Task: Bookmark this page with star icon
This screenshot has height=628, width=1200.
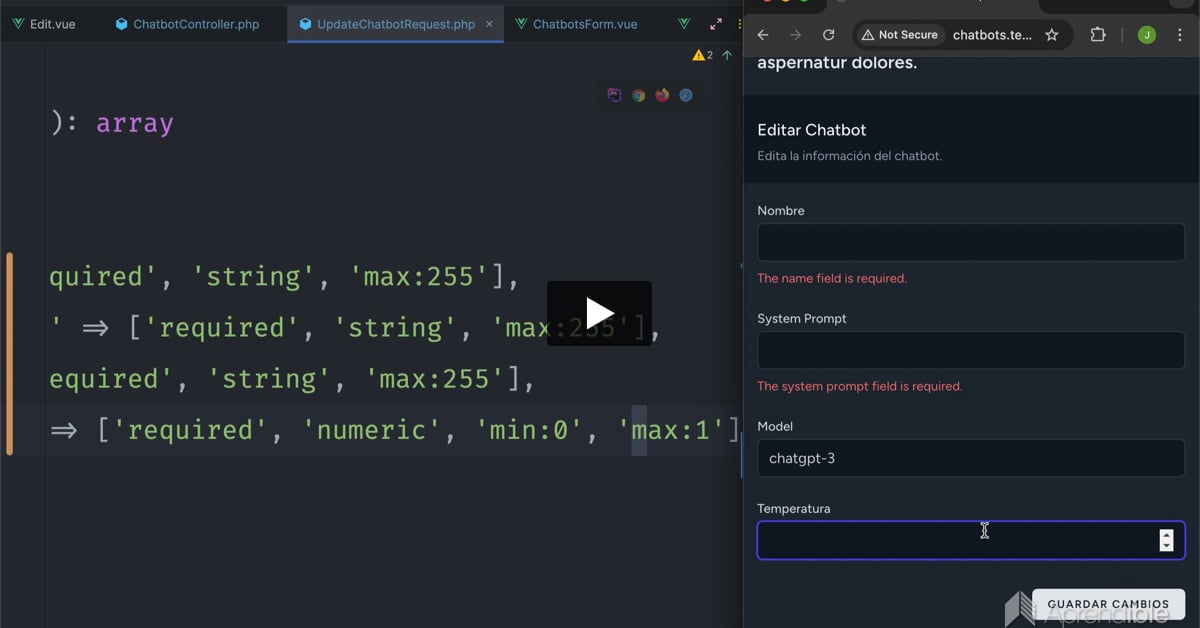Action: point(1052,35)
